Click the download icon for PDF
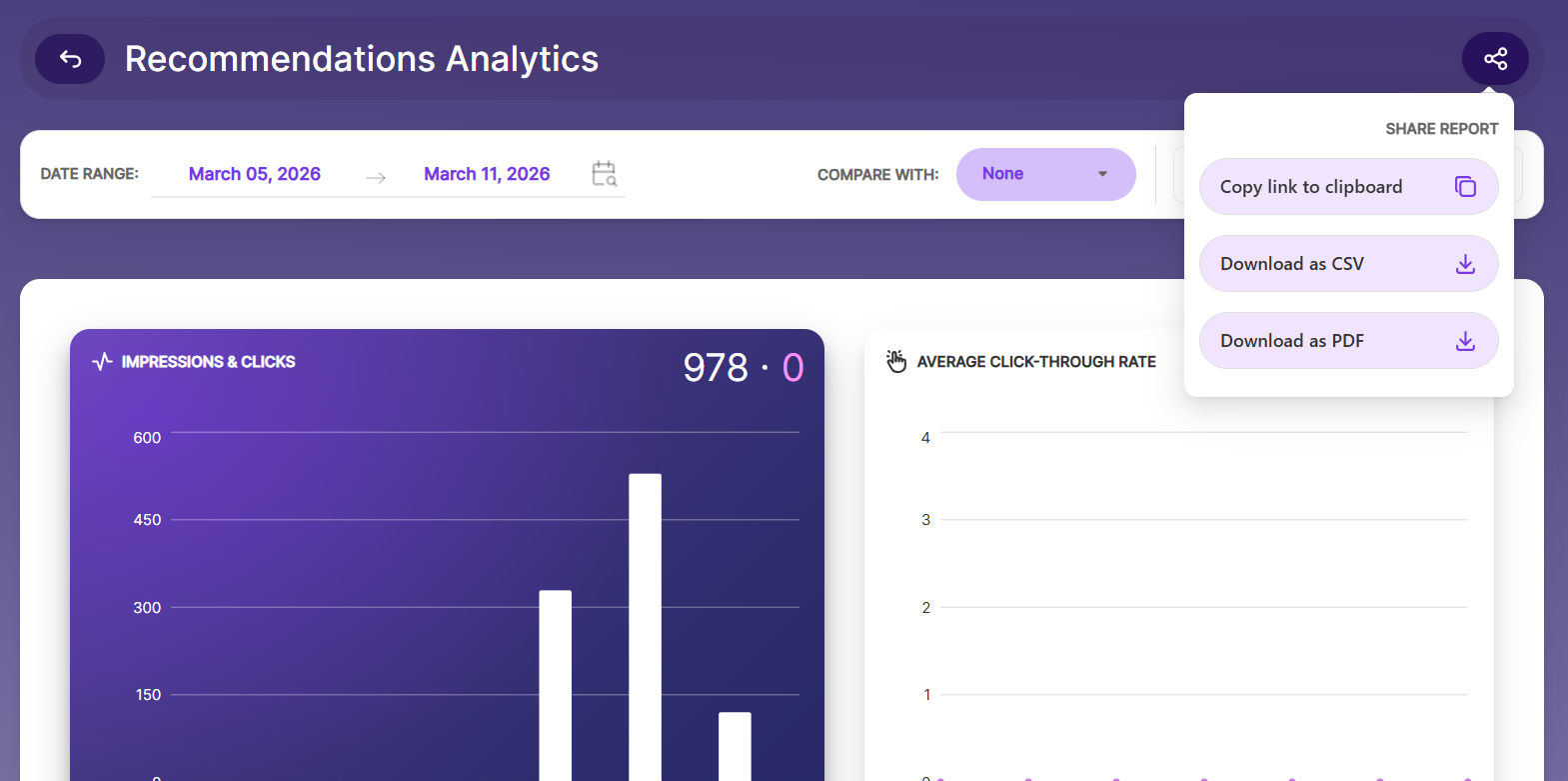The height and width of the screenshot is (781, 1568). [1465, 341]
